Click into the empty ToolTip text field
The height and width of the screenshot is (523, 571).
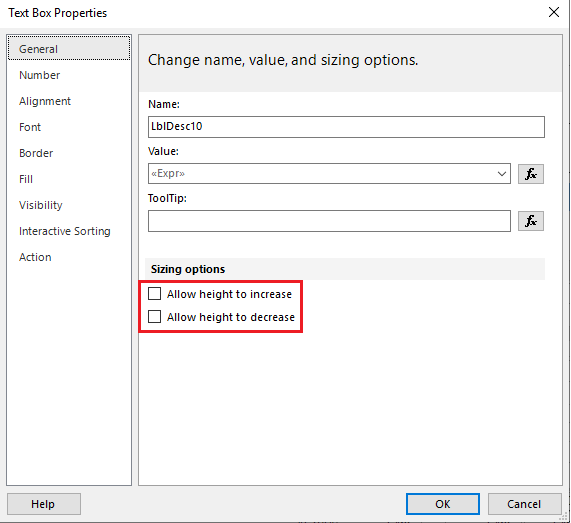[329, 221]
